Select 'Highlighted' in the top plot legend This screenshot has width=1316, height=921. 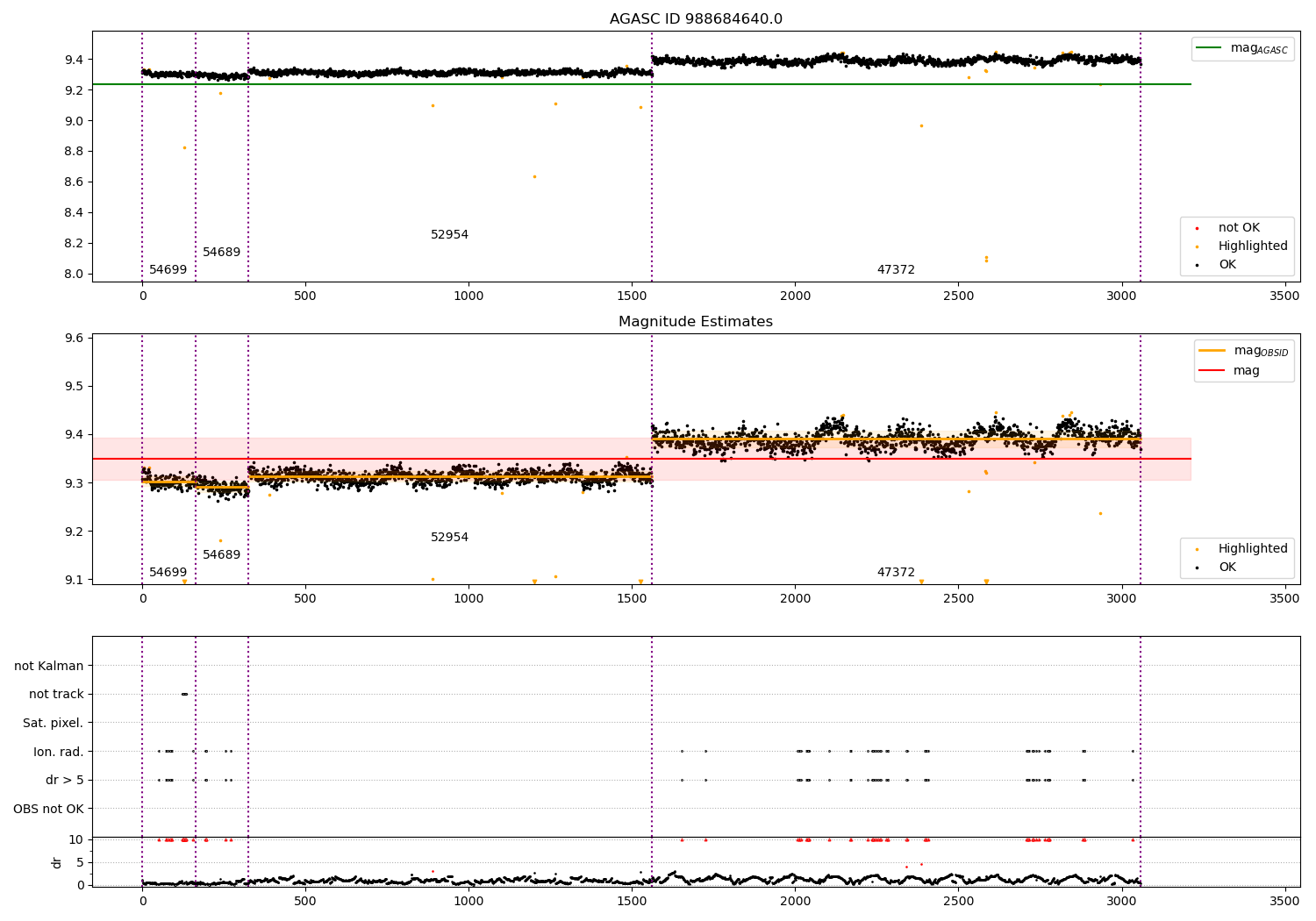(x=1253, y=246)
